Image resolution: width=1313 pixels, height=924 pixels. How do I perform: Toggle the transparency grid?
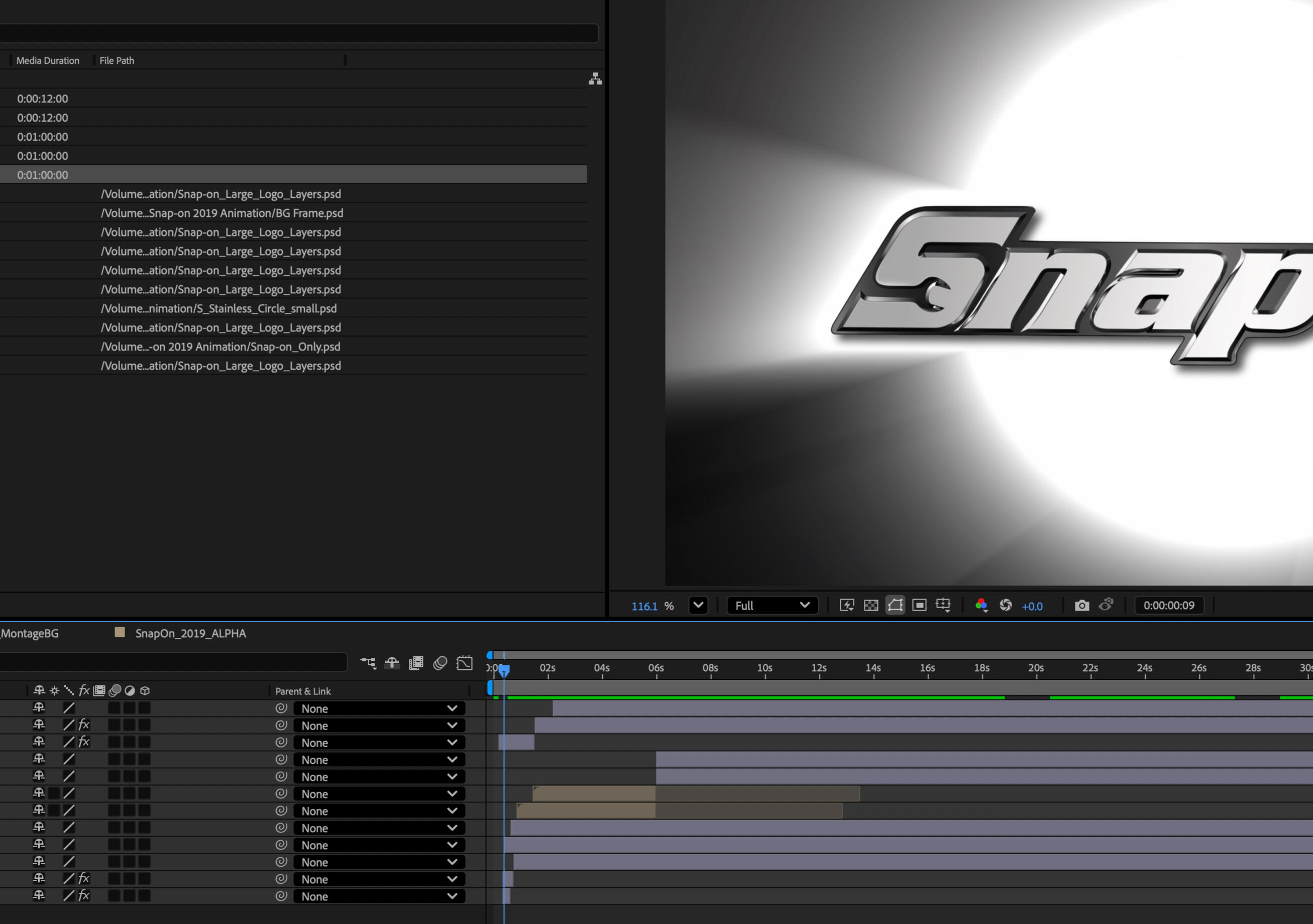pos(871,606)
